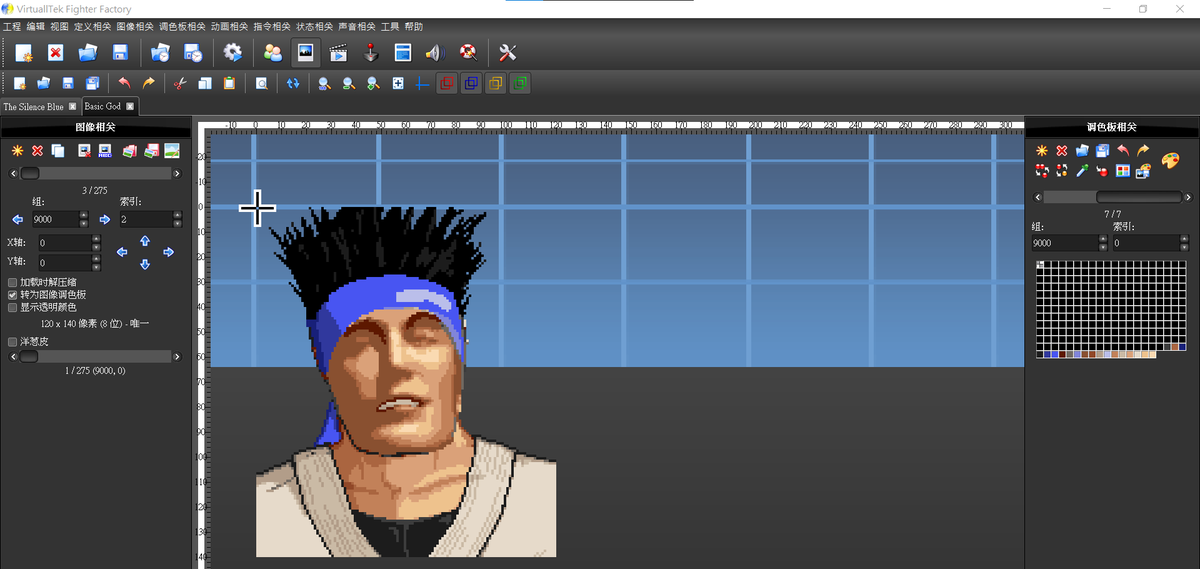Click the gear run settings icon

(x=233, y=53)
